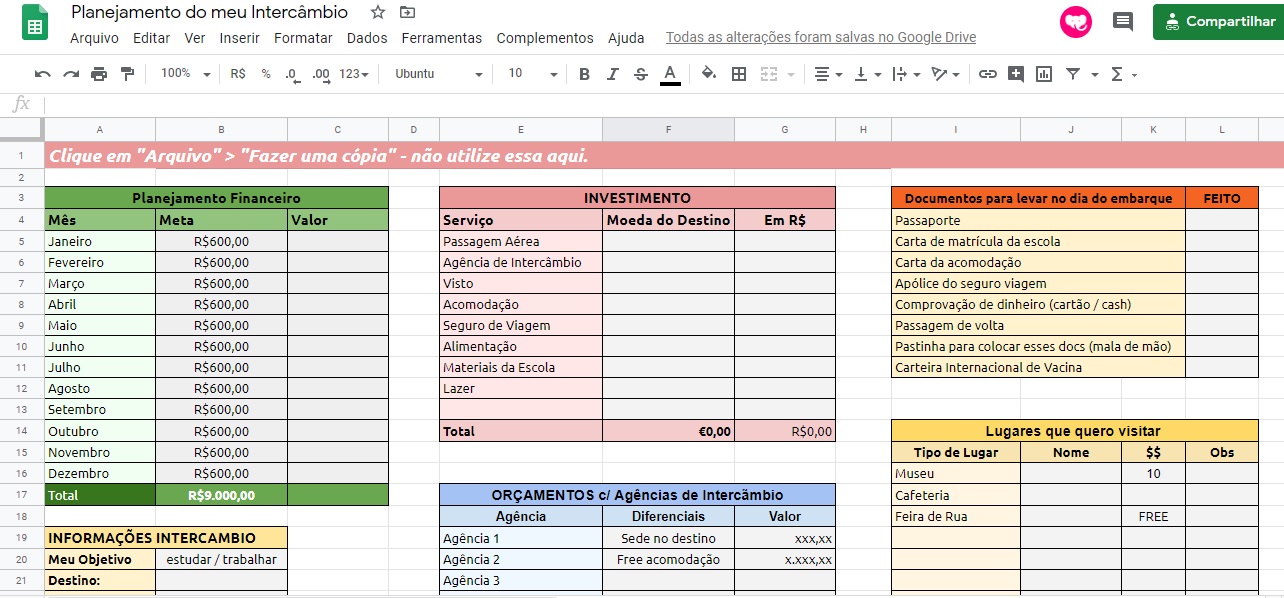Insert a comment using the comment icon
Viewport: 1284px width, 598px height.
tap(1015, 73)
